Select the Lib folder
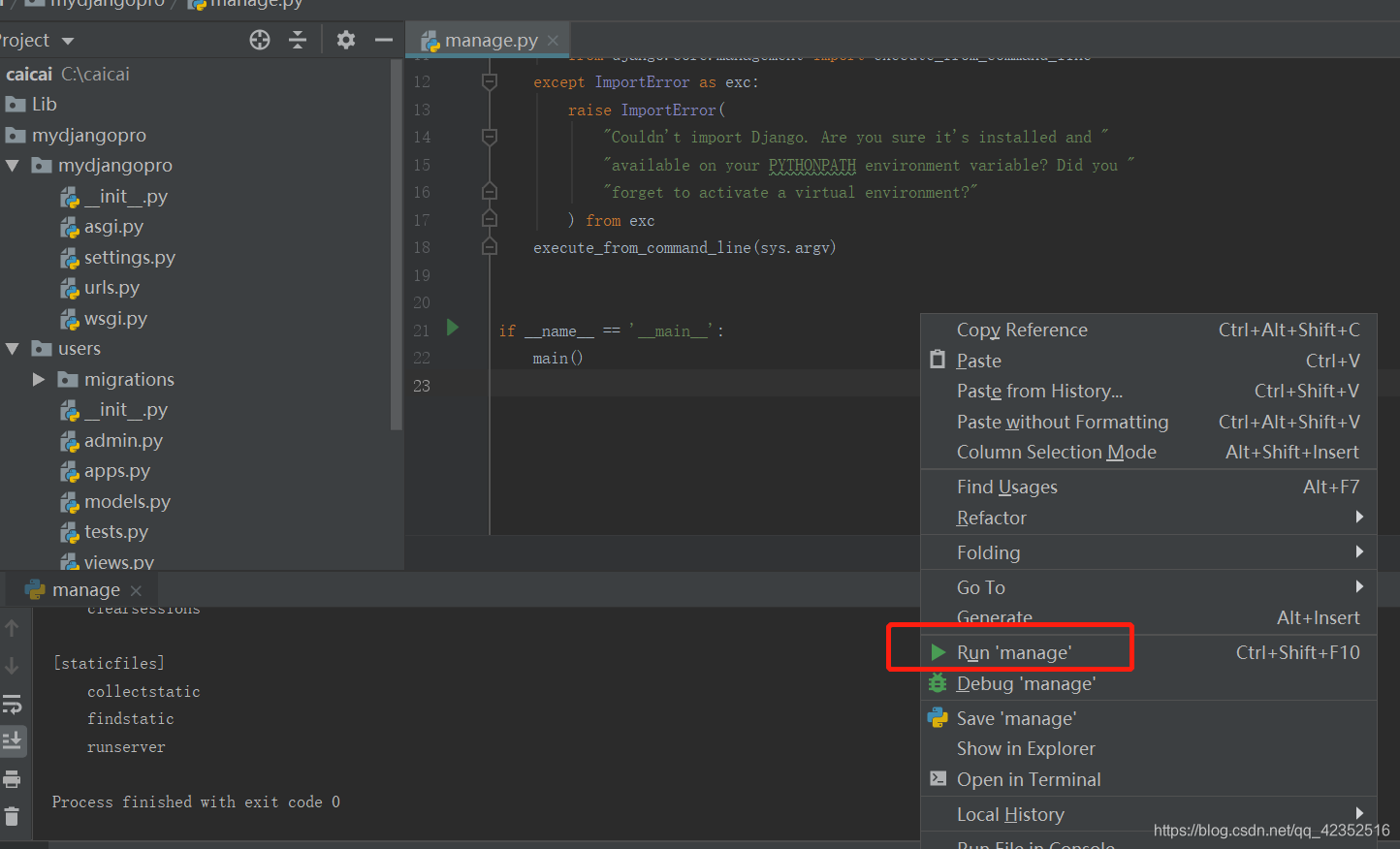Viewport: 1400px width, 849px height. coord(31,104)
